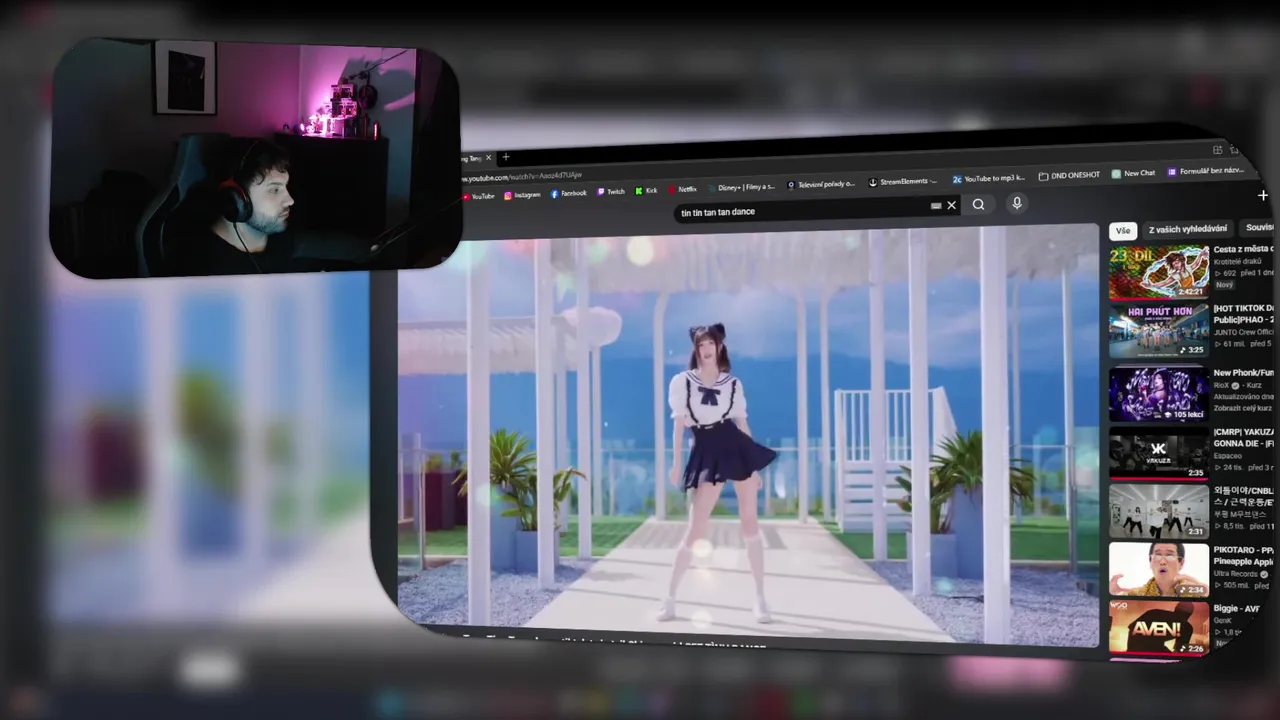Open the Facebook bookmark
Screen dimensions: 1280x720
coord(568,194)
